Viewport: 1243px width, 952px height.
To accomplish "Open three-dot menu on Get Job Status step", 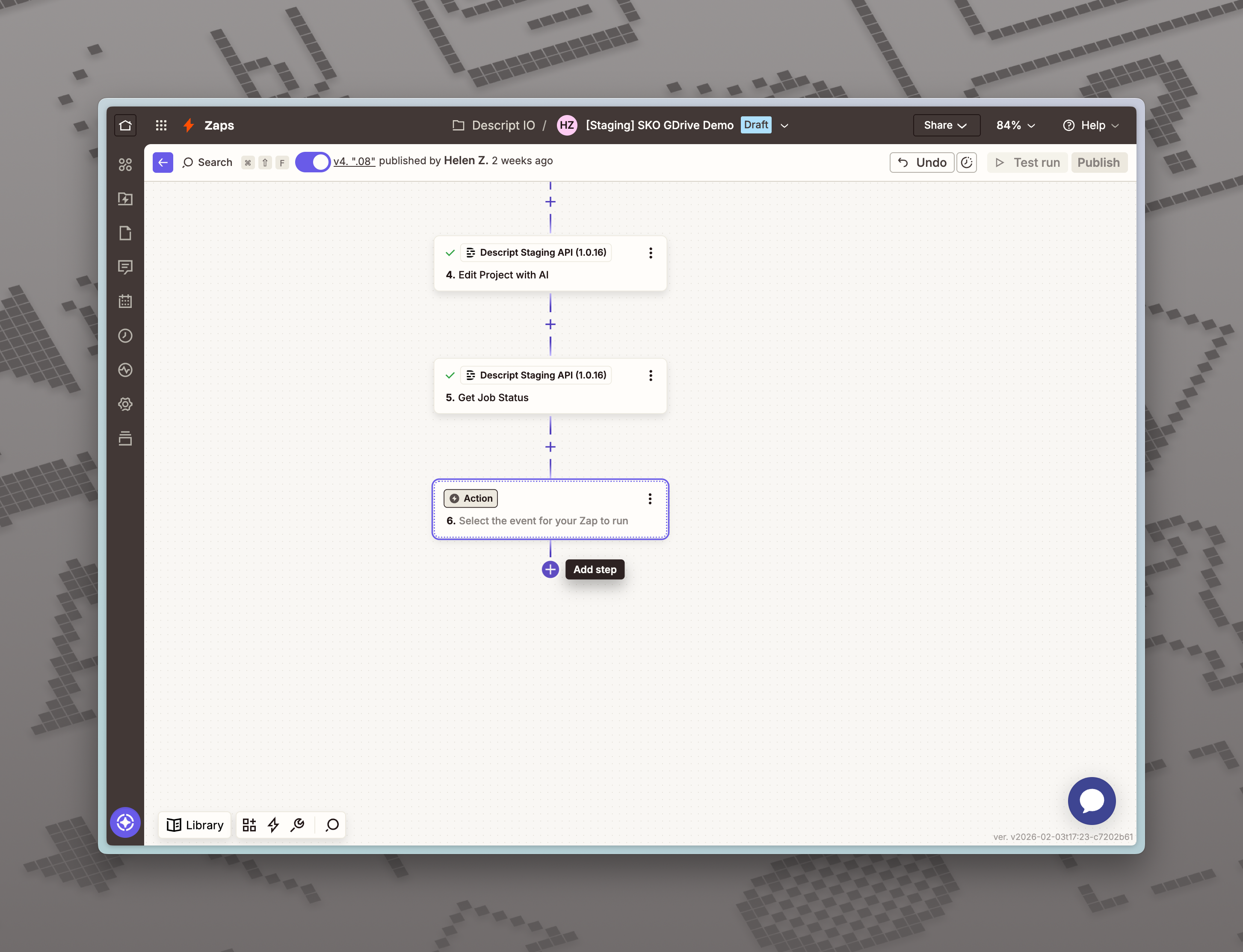I will (x=651, y=375).
